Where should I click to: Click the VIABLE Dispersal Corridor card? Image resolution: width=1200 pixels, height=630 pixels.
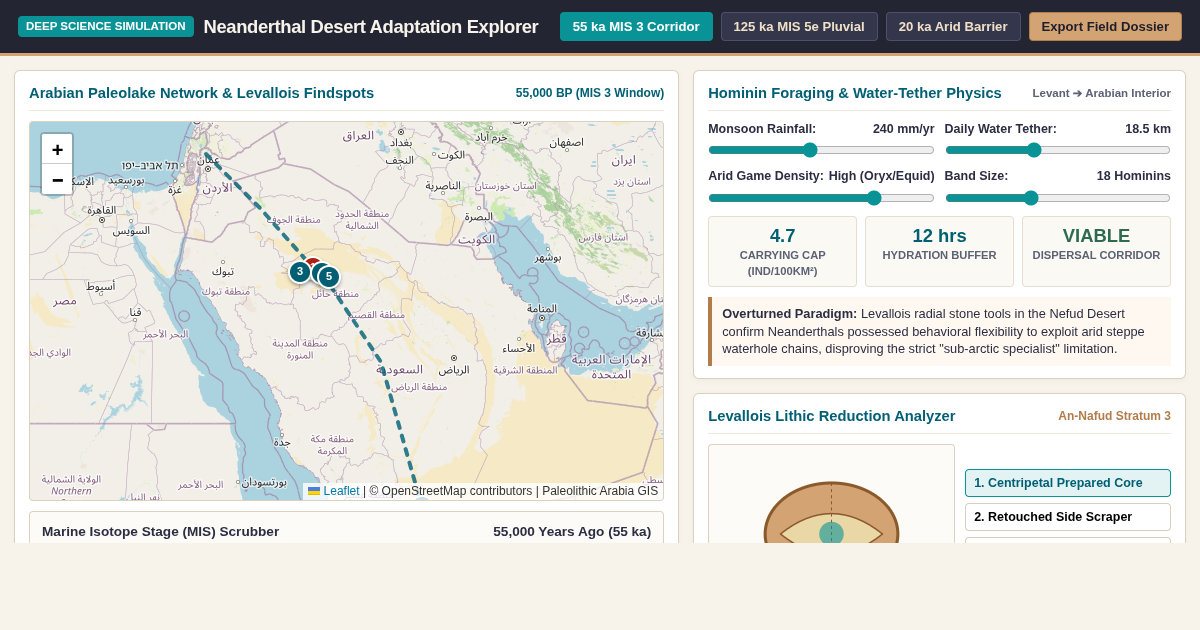(1096, 252)
